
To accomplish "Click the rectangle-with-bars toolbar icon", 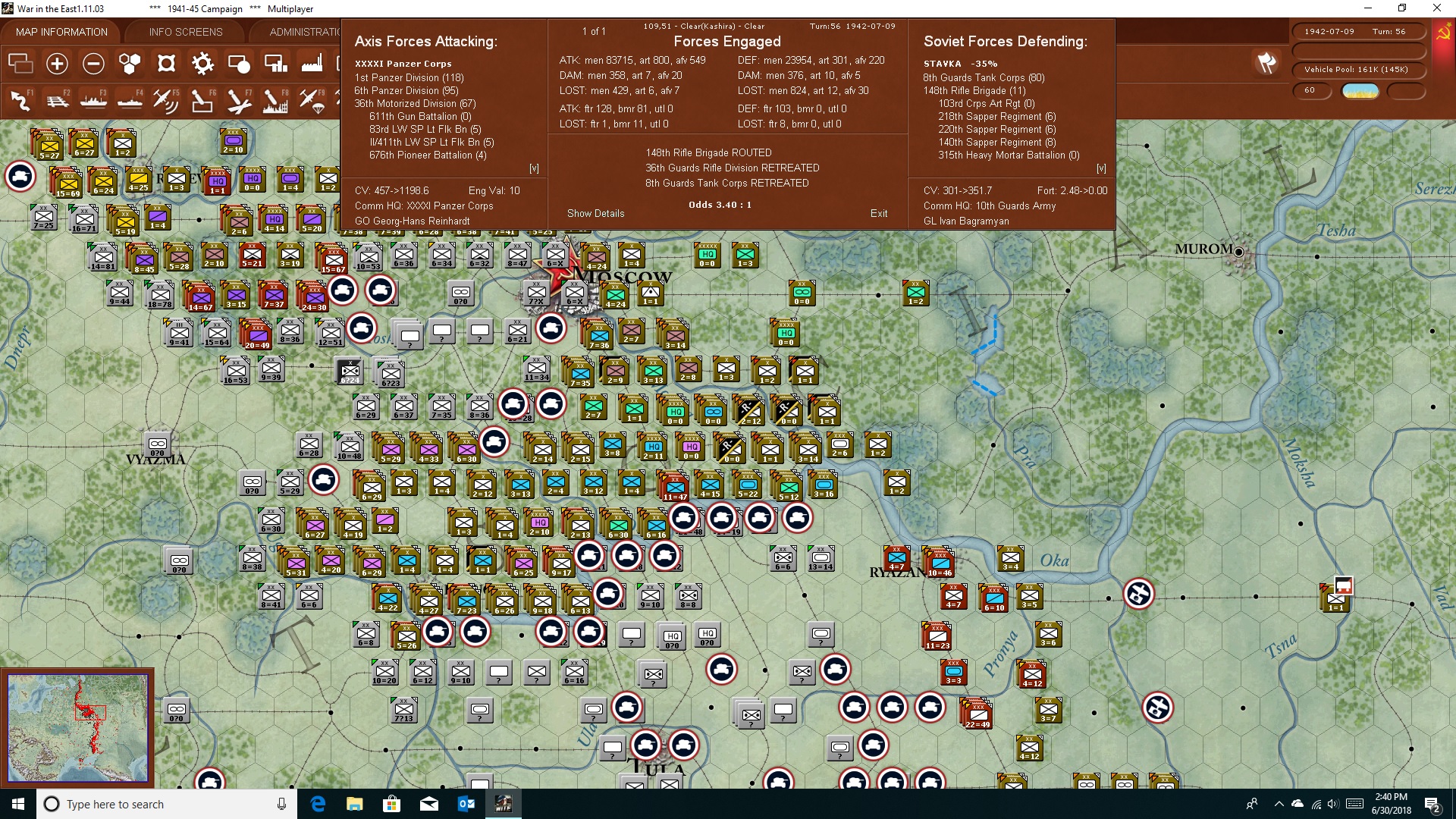I will (275, 64).
